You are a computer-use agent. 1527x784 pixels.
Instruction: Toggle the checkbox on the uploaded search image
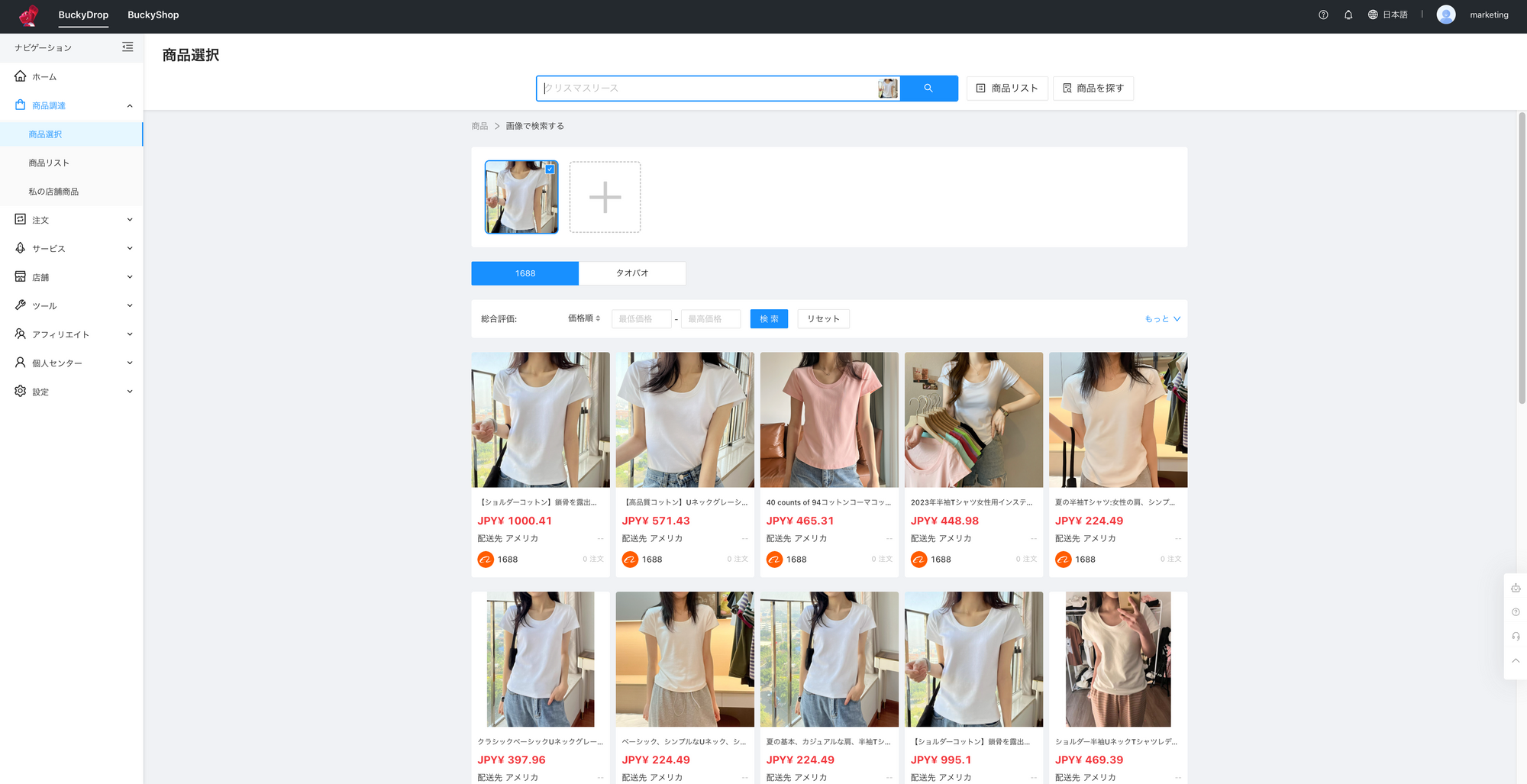(x=550, y=169)
